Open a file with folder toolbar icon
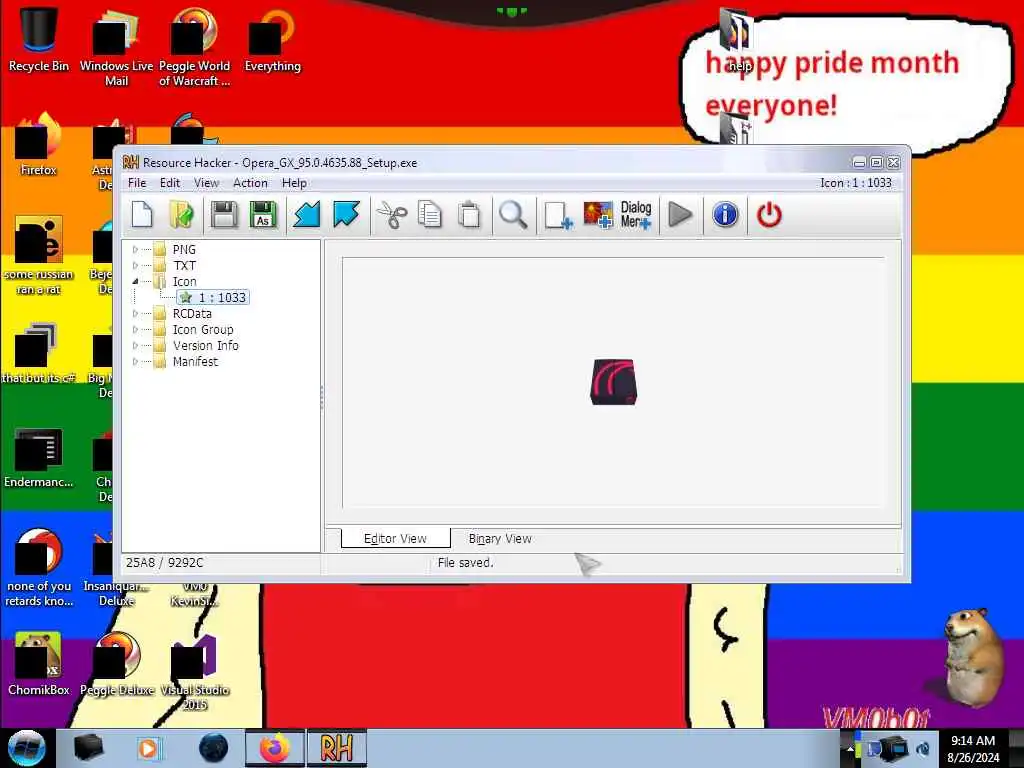 pos(182,215)
